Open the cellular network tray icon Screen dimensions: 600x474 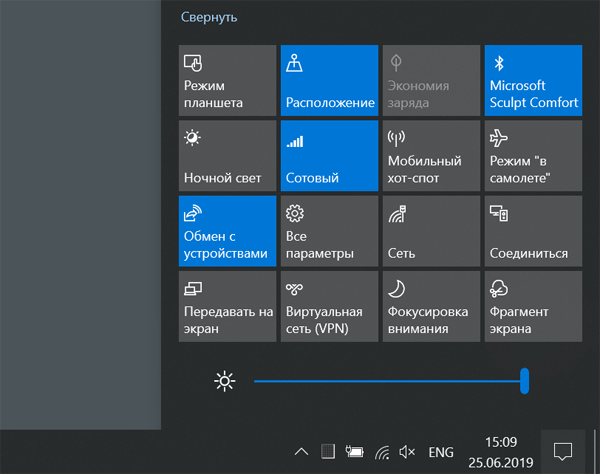382,452
